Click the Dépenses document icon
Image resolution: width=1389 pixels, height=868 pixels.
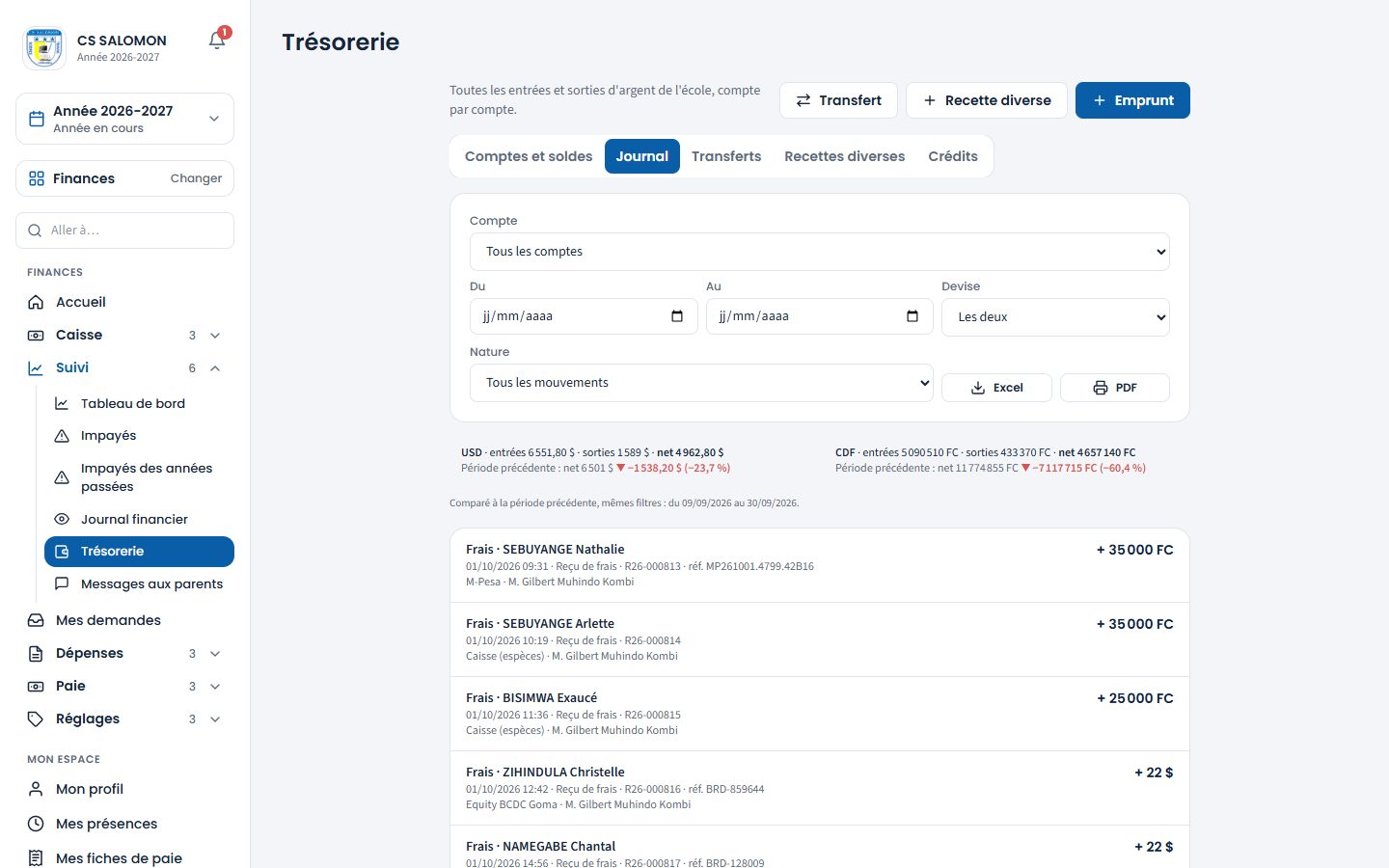pyautogui.click(x=36, y=653)
